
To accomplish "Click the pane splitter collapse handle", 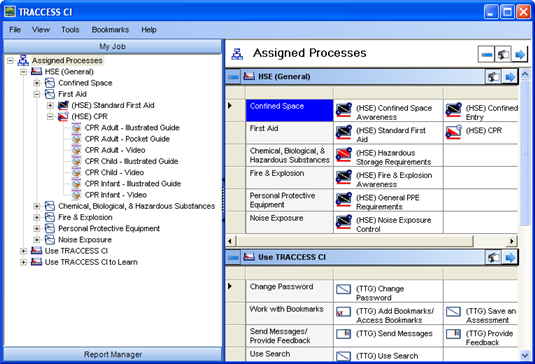I will (223, 200).
